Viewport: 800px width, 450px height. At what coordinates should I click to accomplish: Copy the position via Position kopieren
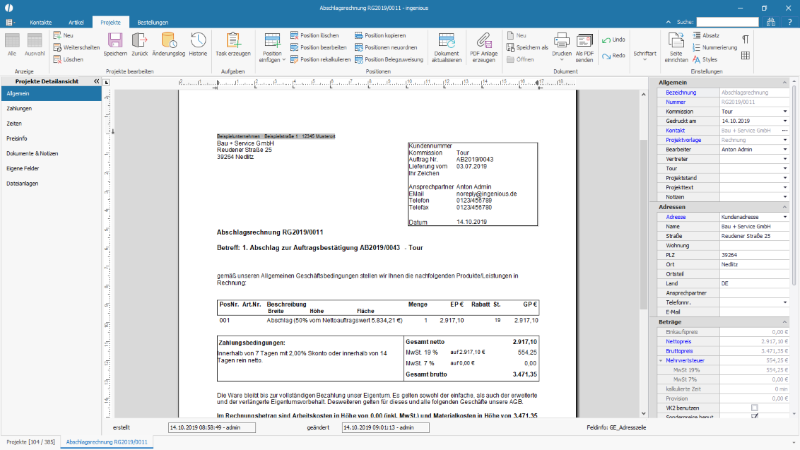pos(381,35)
